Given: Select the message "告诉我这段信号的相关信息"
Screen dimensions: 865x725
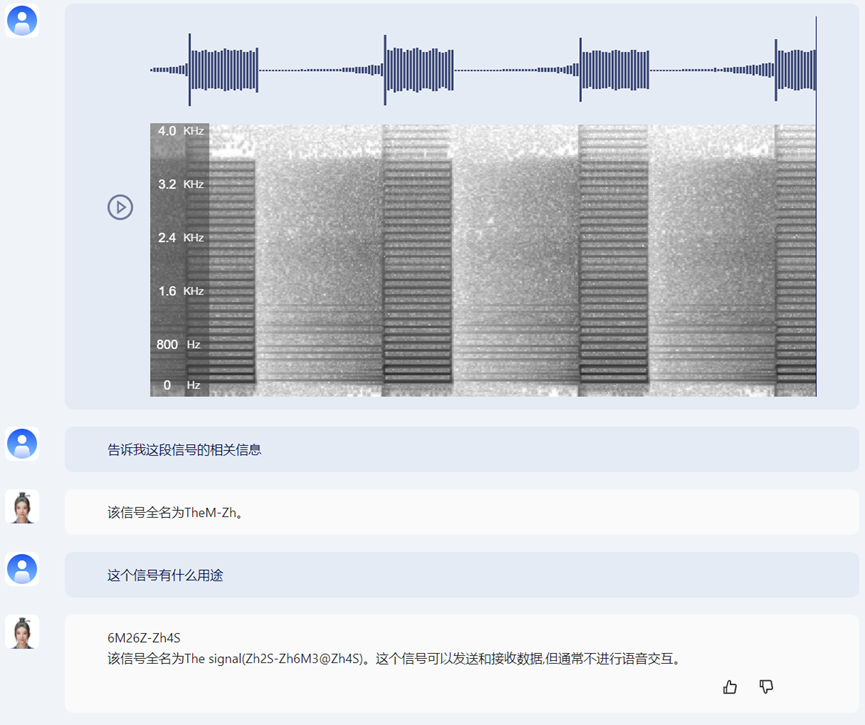Looking at the screenshot, I should (185, 450).
